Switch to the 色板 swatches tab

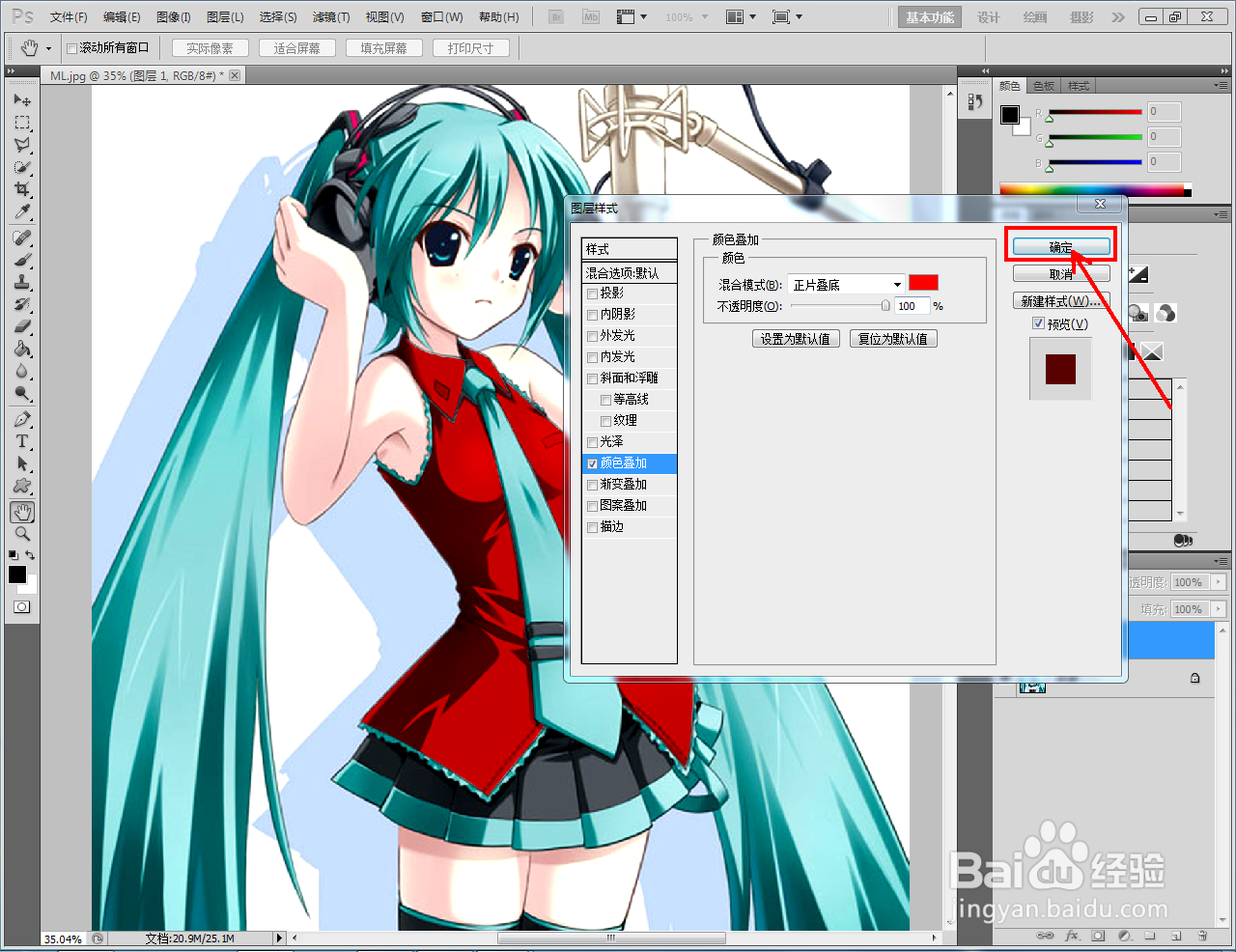[x=1044, y=86]
